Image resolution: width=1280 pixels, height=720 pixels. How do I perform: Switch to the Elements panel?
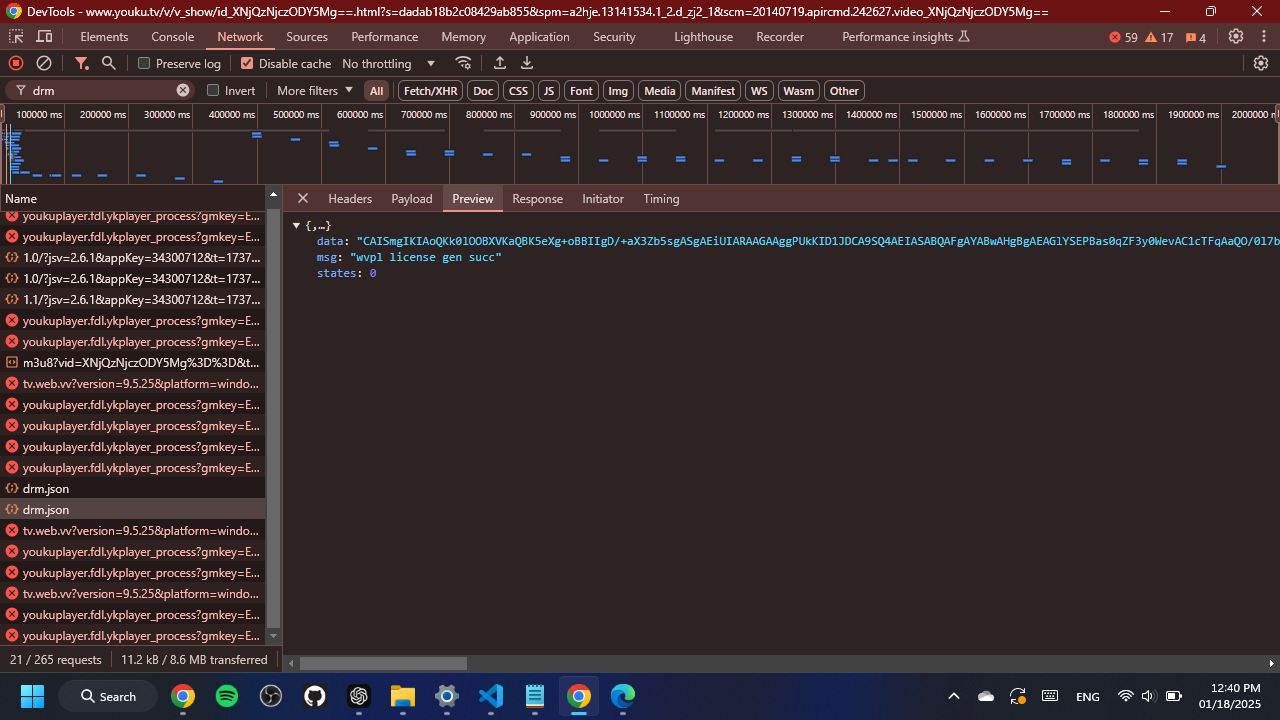point(104,37)
